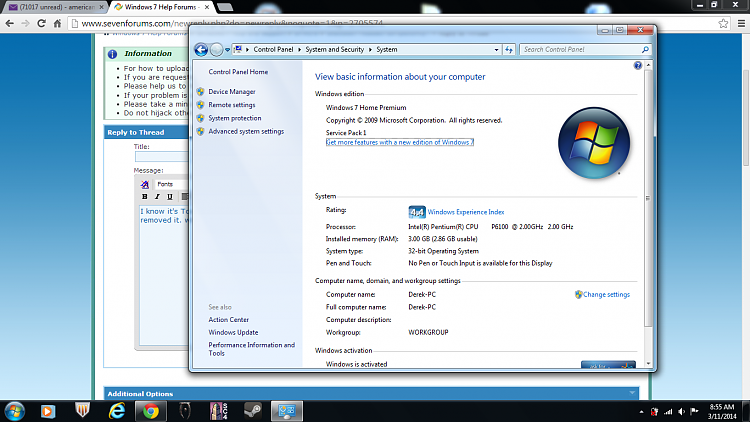Open System protection link

pyautogui.click(x=234, y=118)
